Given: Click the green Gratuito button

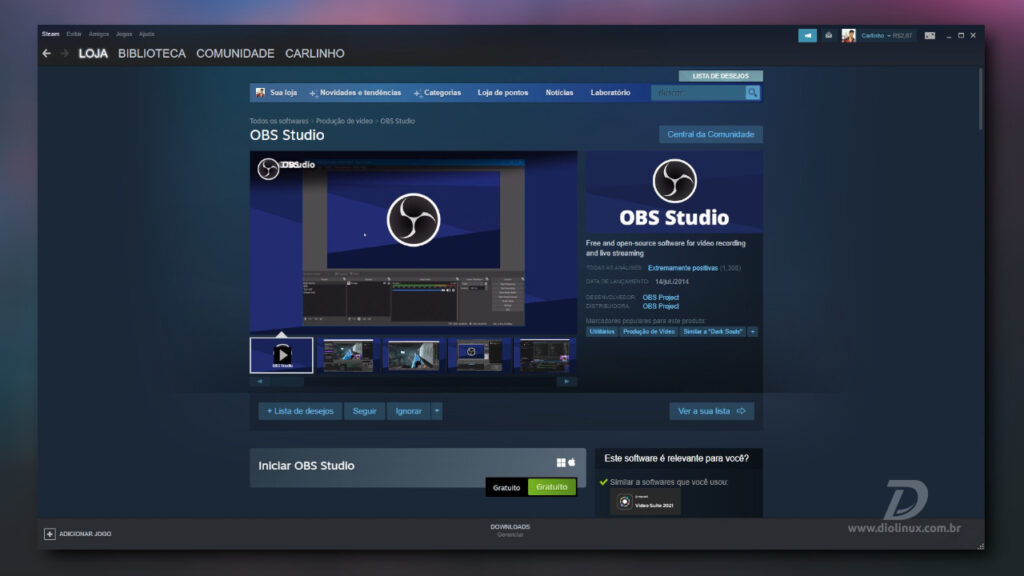Looking at the screenshot, I should (x=551, y=487).
